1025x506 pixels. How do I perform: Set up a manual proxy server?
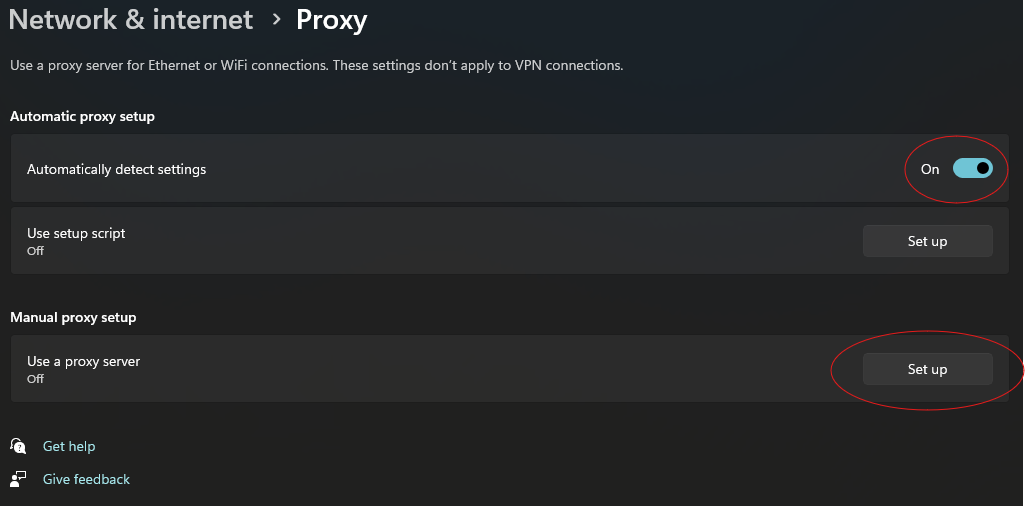[927, 369]
